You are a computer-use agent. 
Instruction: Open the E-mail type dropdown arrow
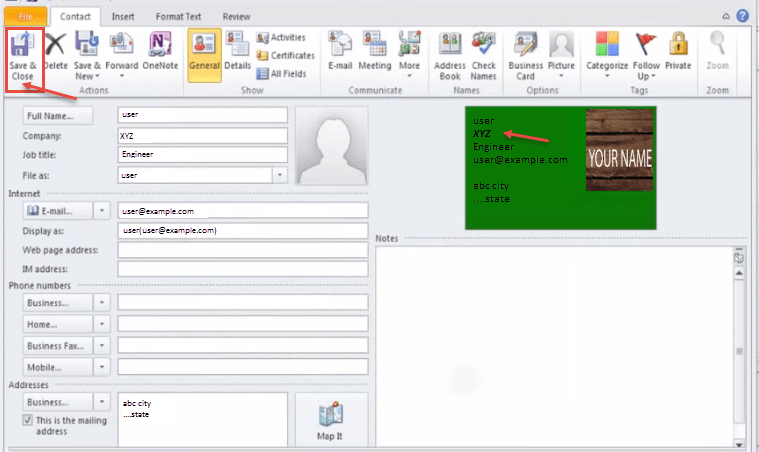(102, 211)
